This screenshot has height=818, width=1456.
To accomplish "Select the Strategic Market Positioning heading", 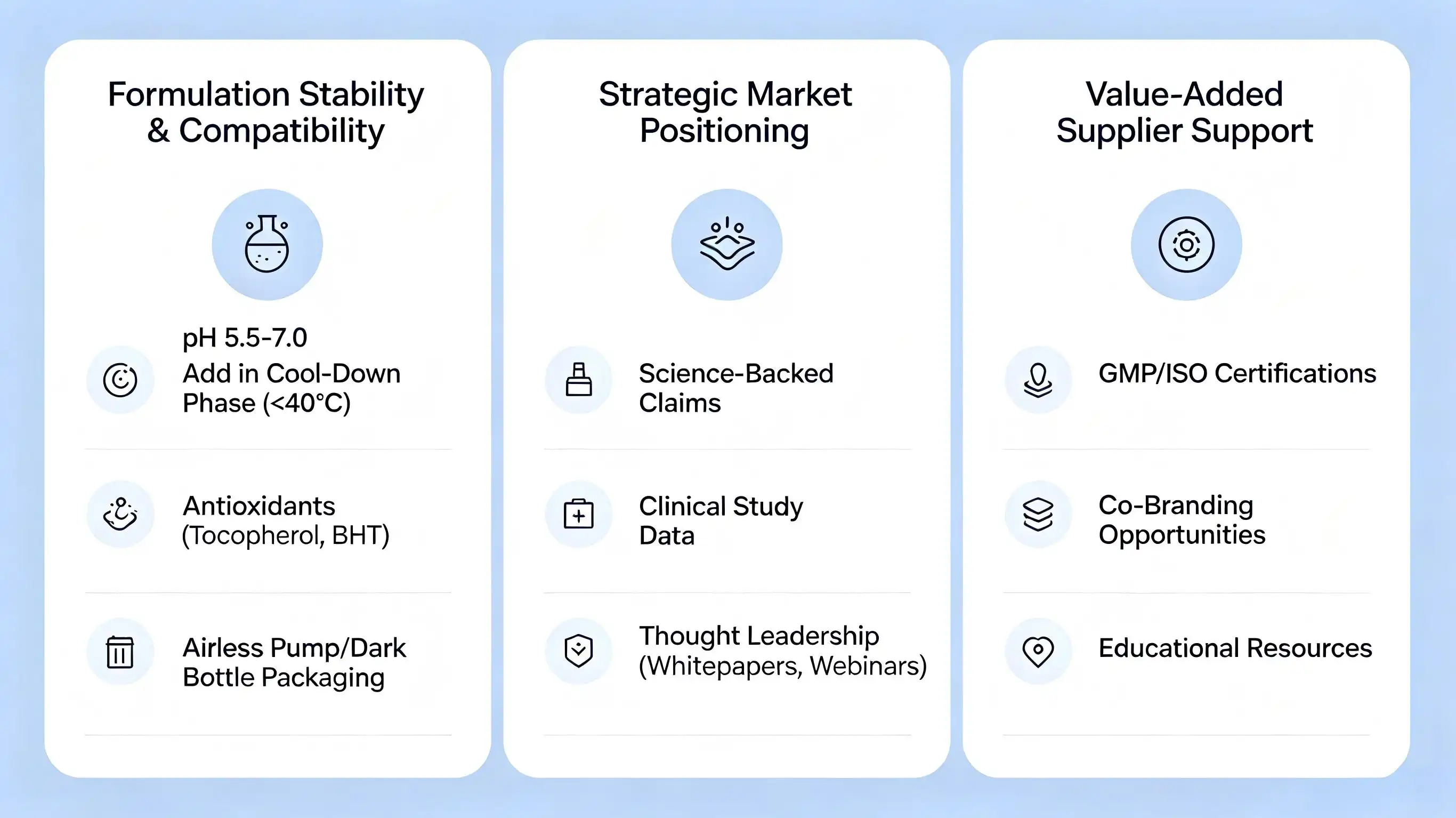I will [x=725, y=113].
